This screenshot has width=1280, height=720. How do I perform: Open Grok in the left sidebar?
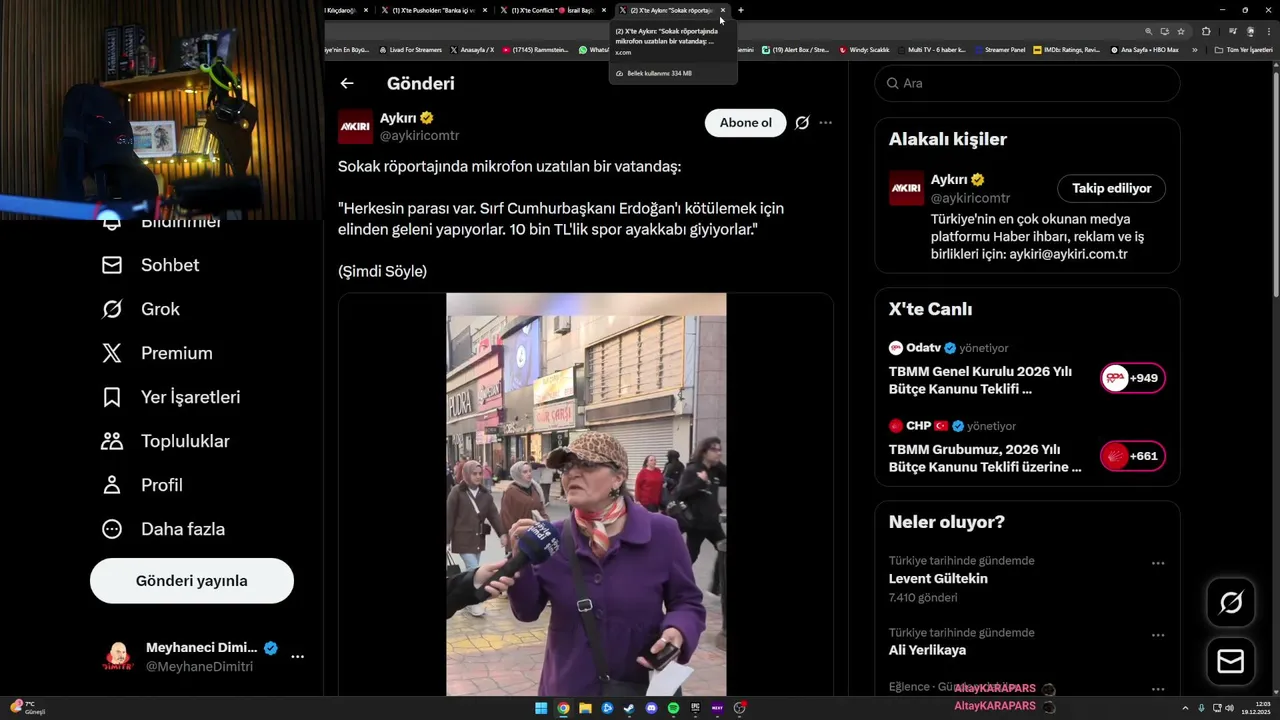click(141, 309)
